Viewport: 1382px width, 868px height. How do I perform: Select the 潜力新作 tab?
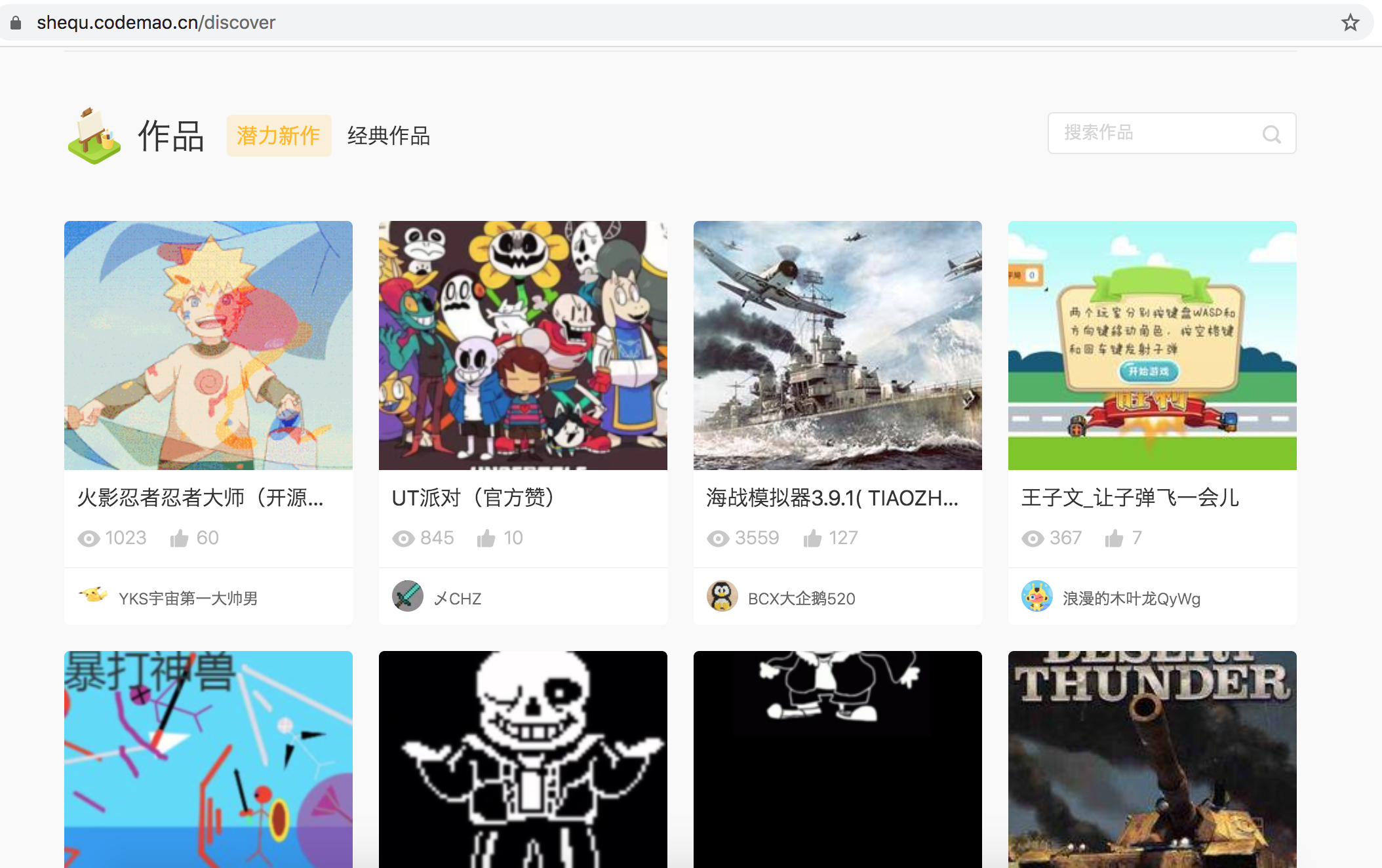279,136
